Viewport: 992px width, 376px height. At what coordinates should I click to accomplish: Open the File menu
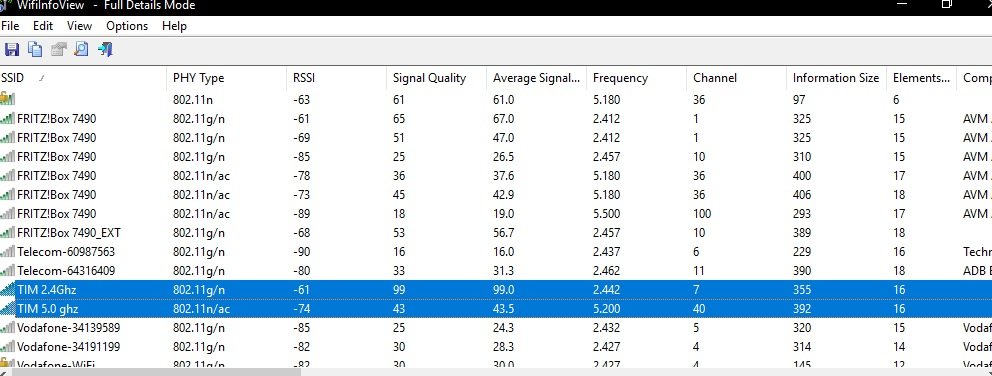(10, 26)
